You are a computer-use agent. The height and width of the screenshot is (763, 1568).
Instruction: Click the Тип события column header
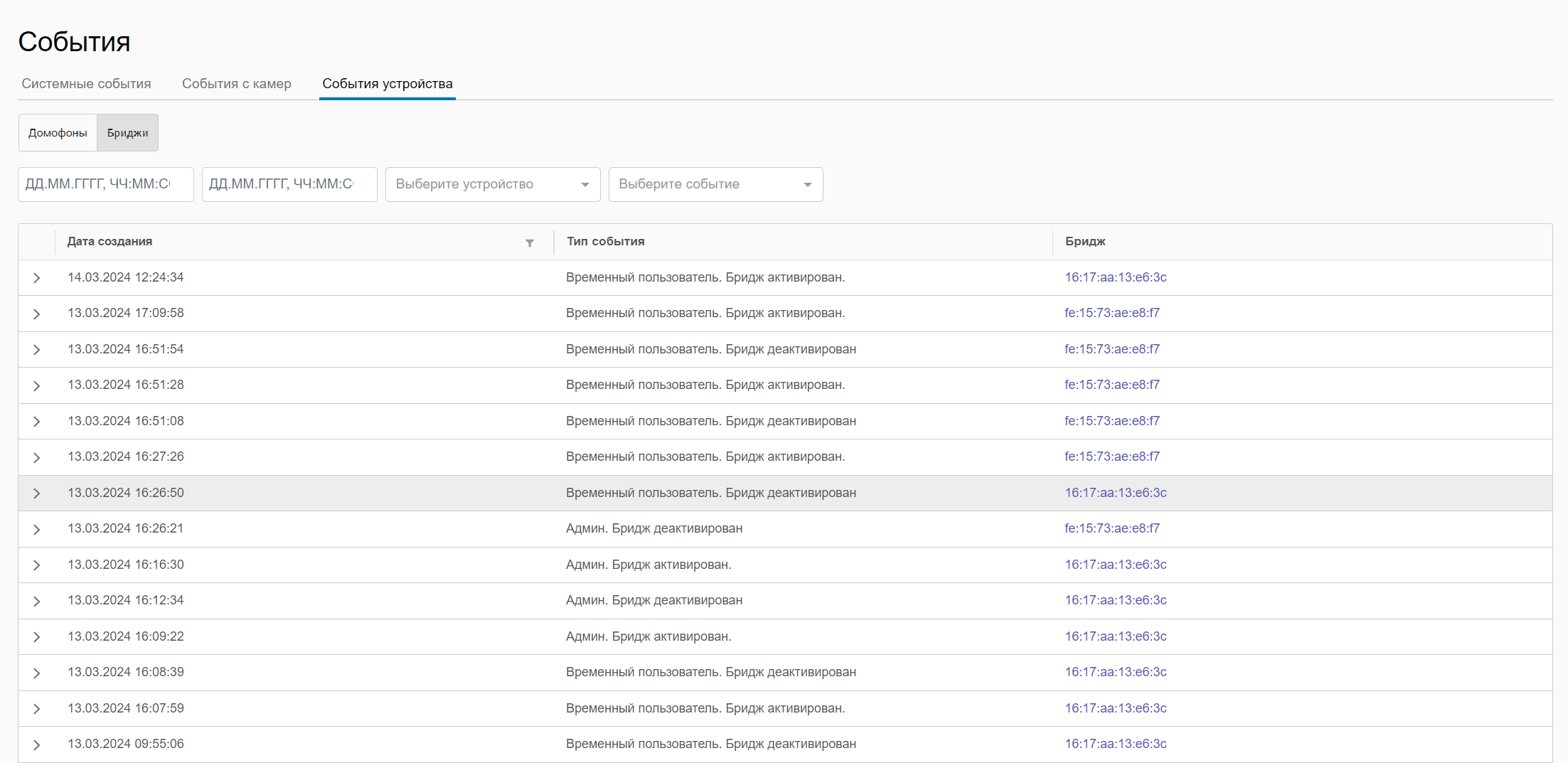click(605, 242)
